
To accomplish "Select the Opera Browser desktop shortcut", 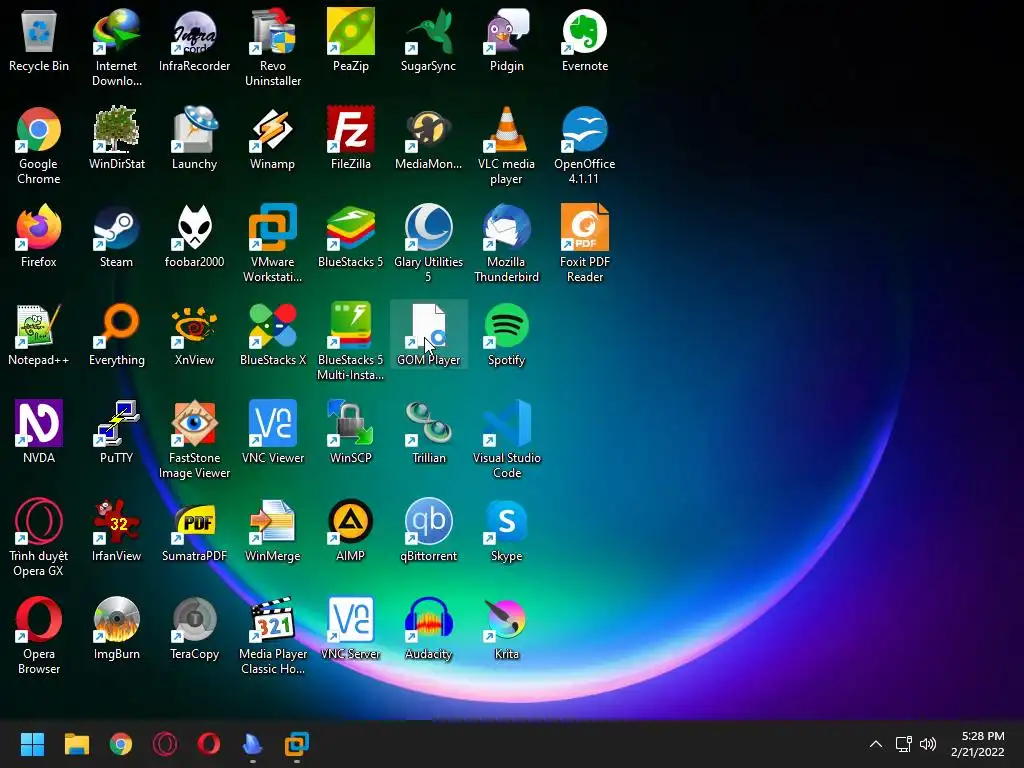I will 39,619.
